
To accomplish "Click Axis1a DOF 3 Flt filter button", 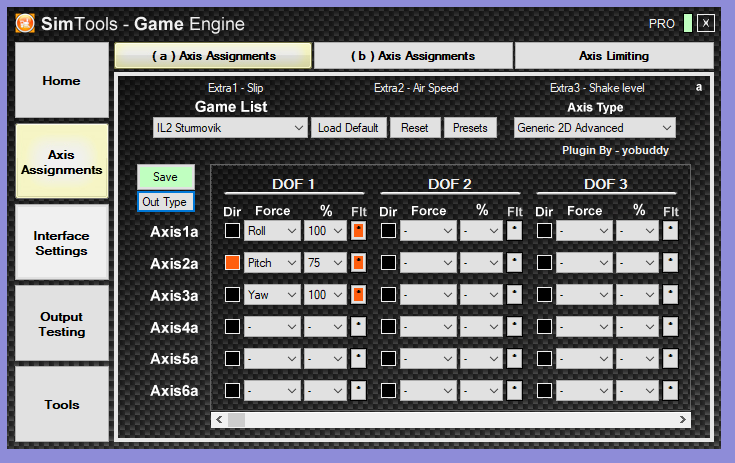I will [x=670, y=231].
